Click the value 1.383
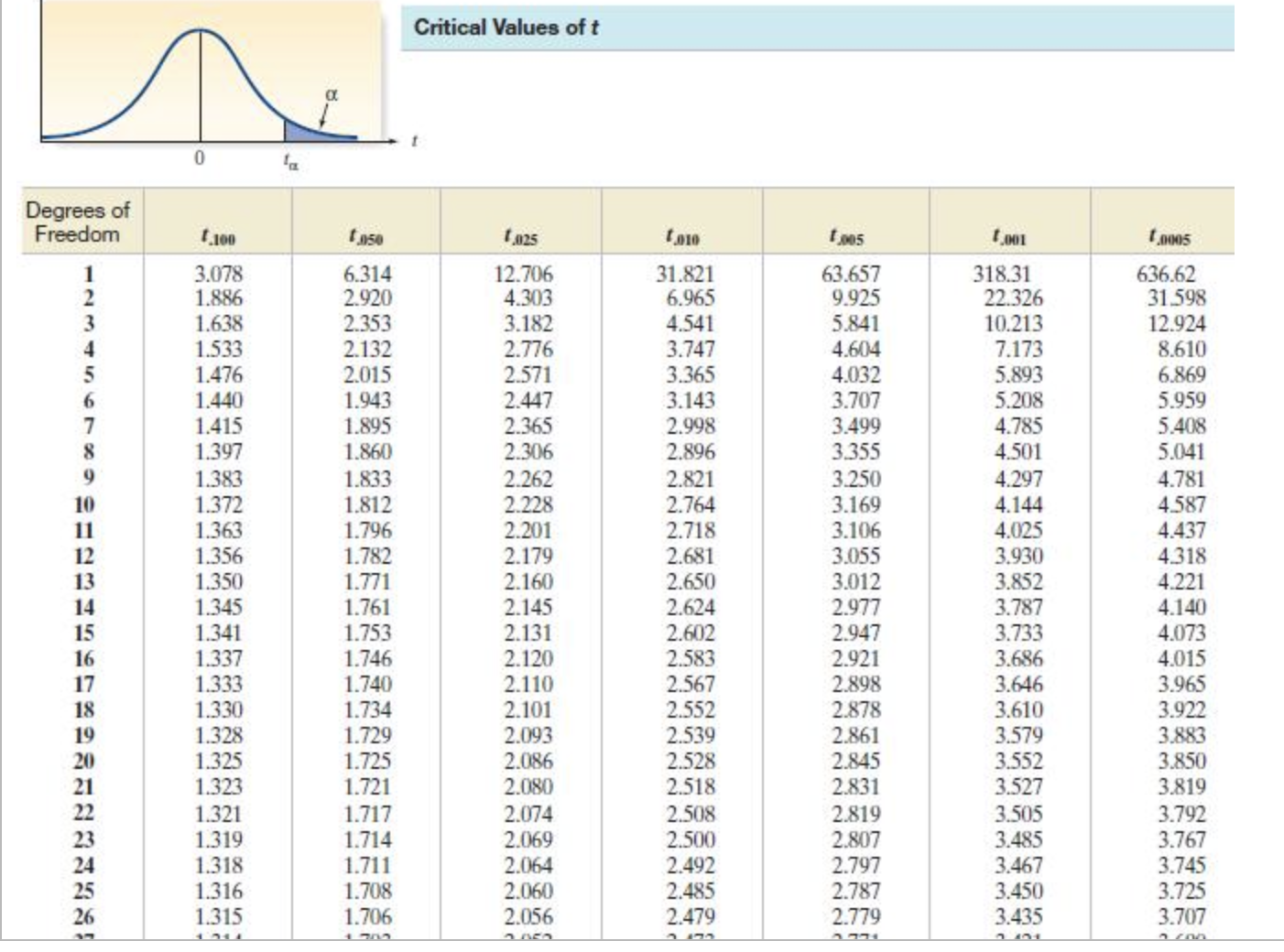Screen dimensions: 1284x952 (x=220, y=479)
